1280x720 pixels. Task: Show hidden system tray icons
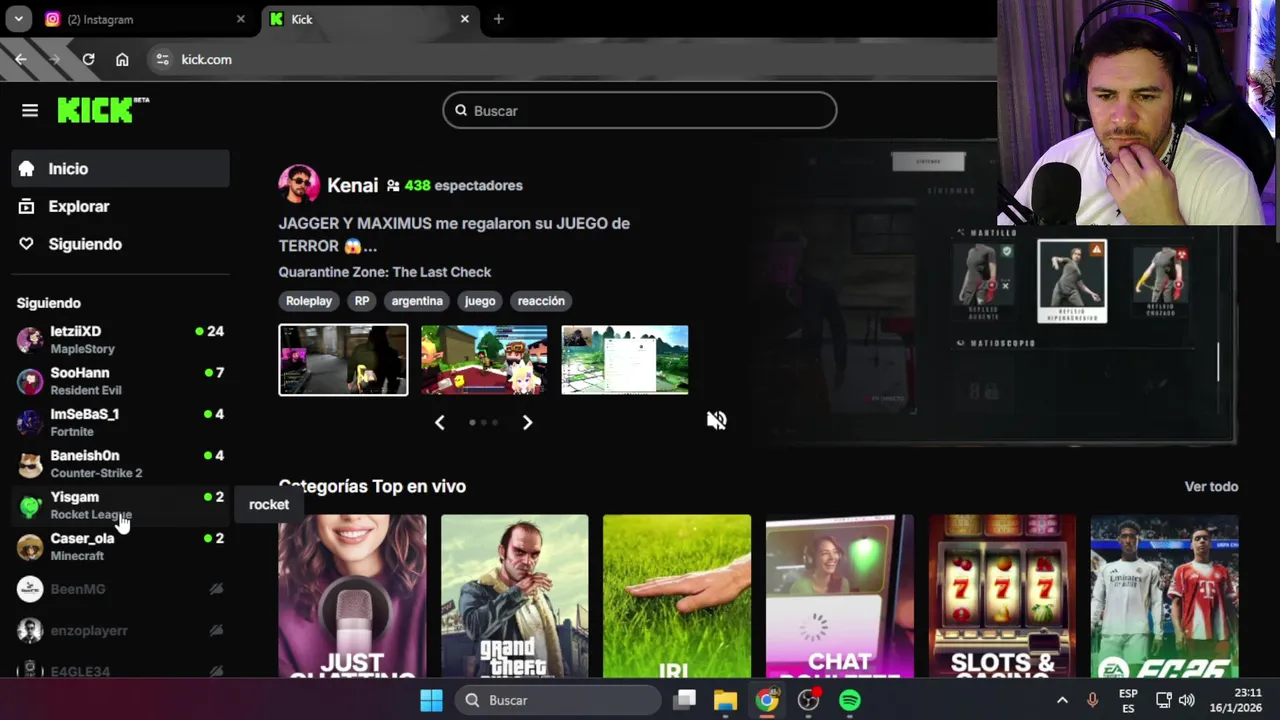[1062, 700]
